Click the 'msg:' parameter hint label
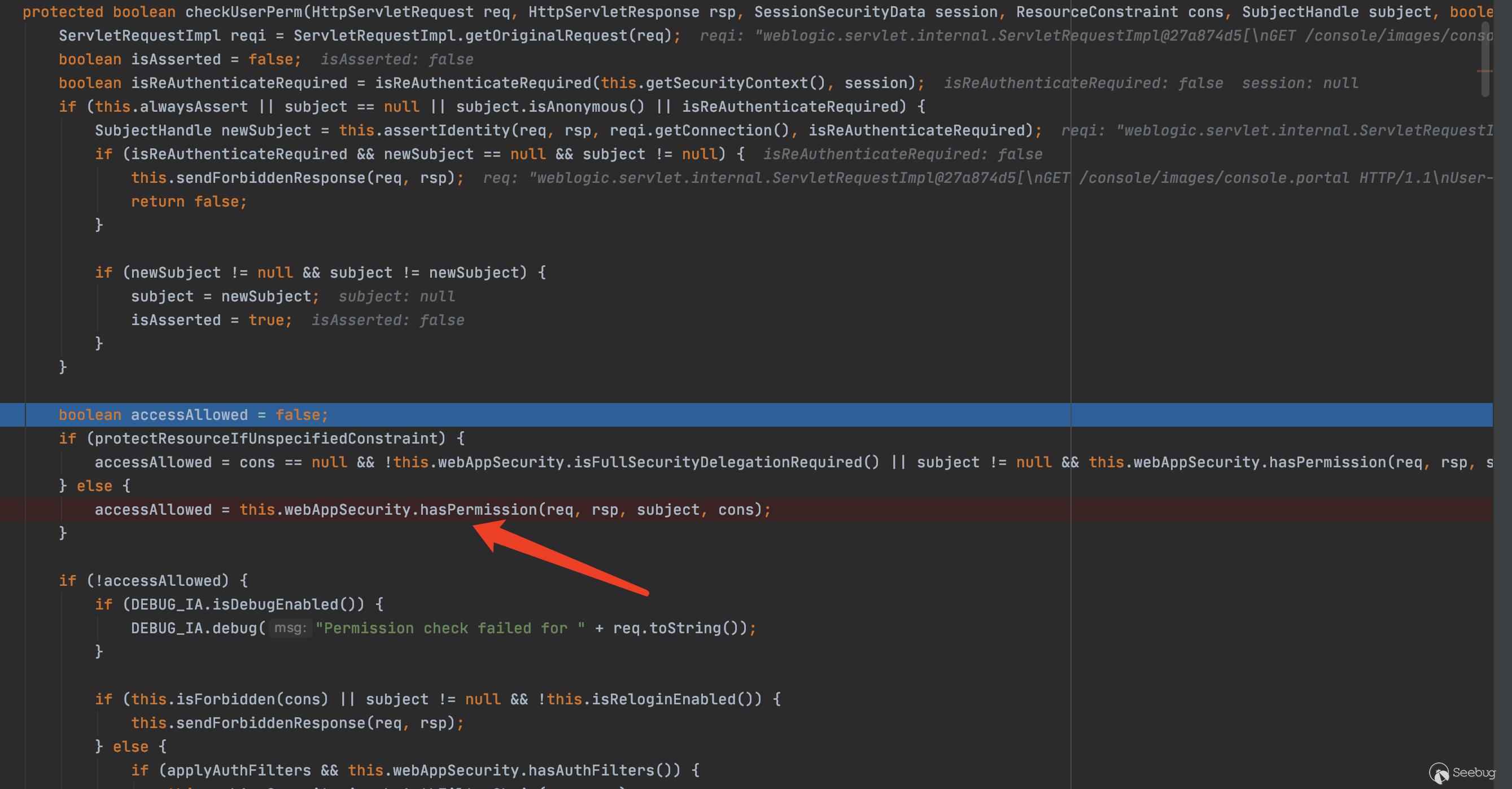Screen dimensions: 1512x789 pos(290,628)
